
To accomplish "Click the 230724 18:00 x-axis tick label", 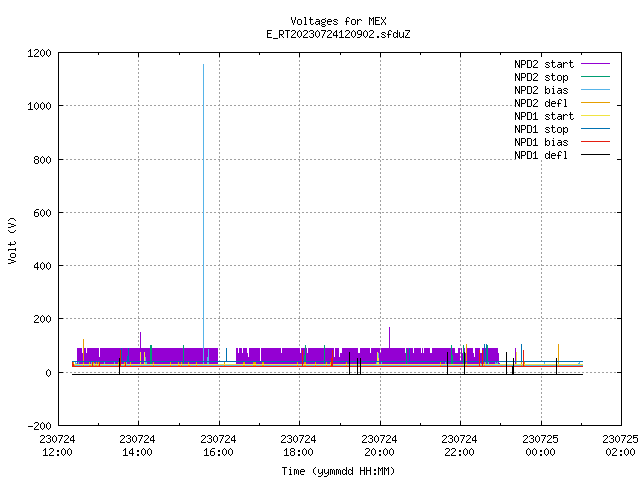I will pos(298,446).
